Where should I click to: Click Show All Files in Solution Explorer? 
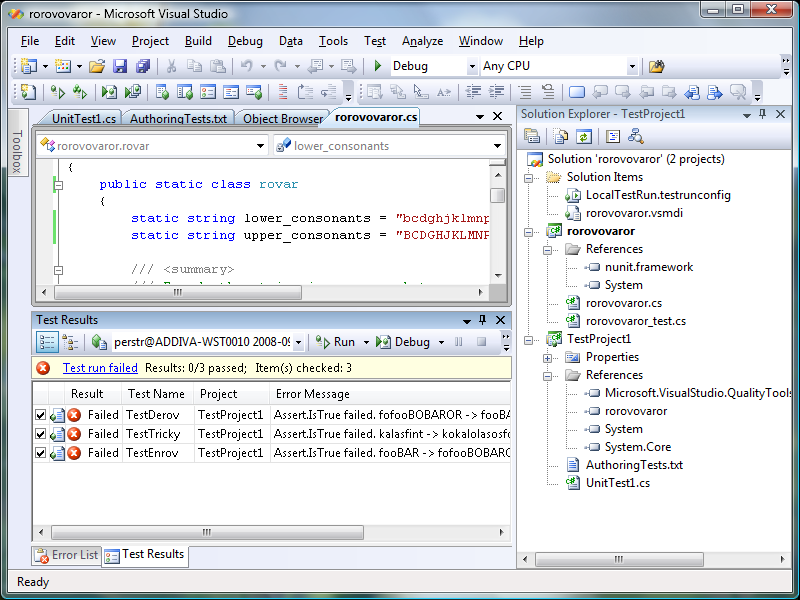pos(561,136)
